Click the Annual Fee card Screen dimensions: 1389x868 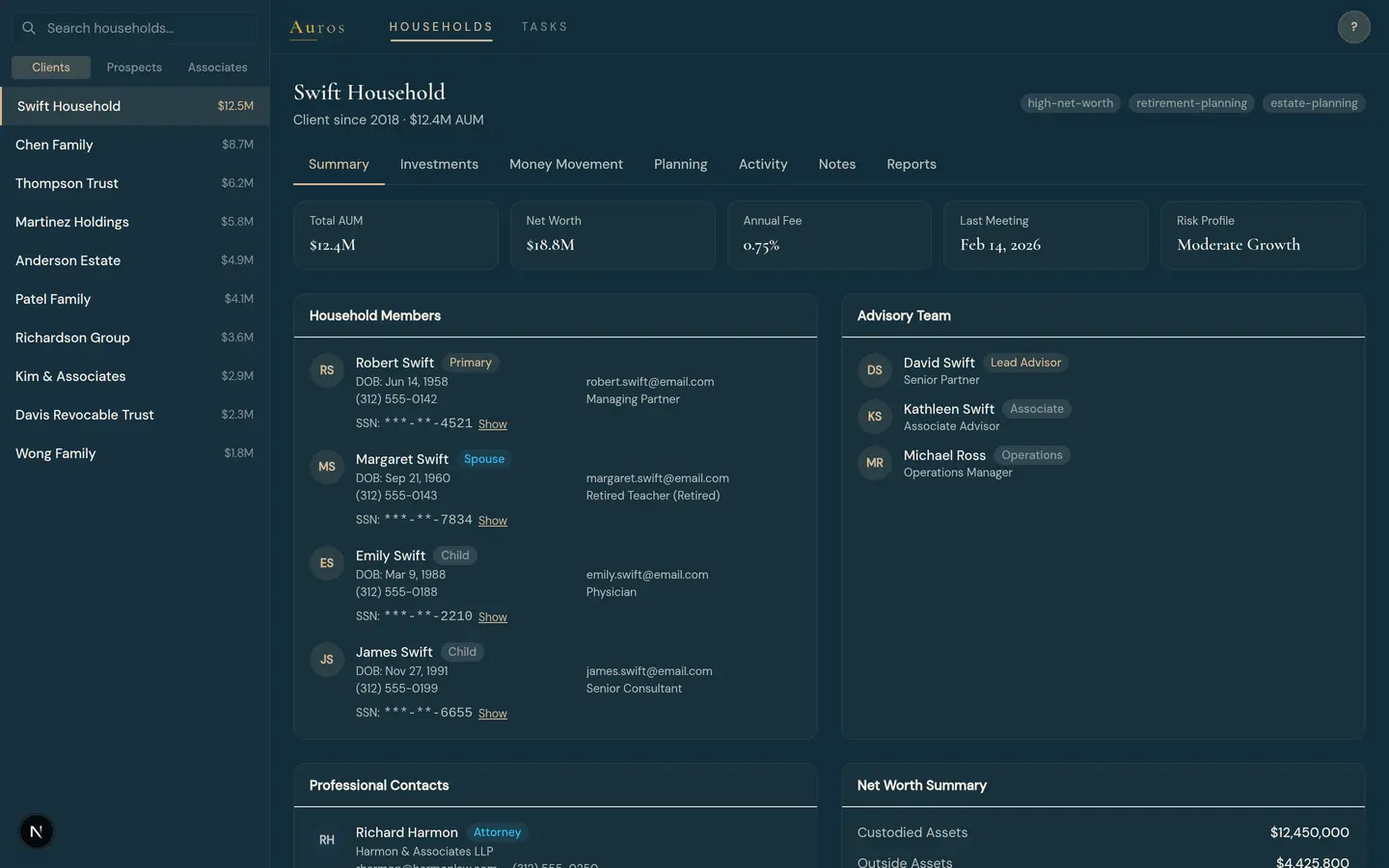click(x=830, y=234)
